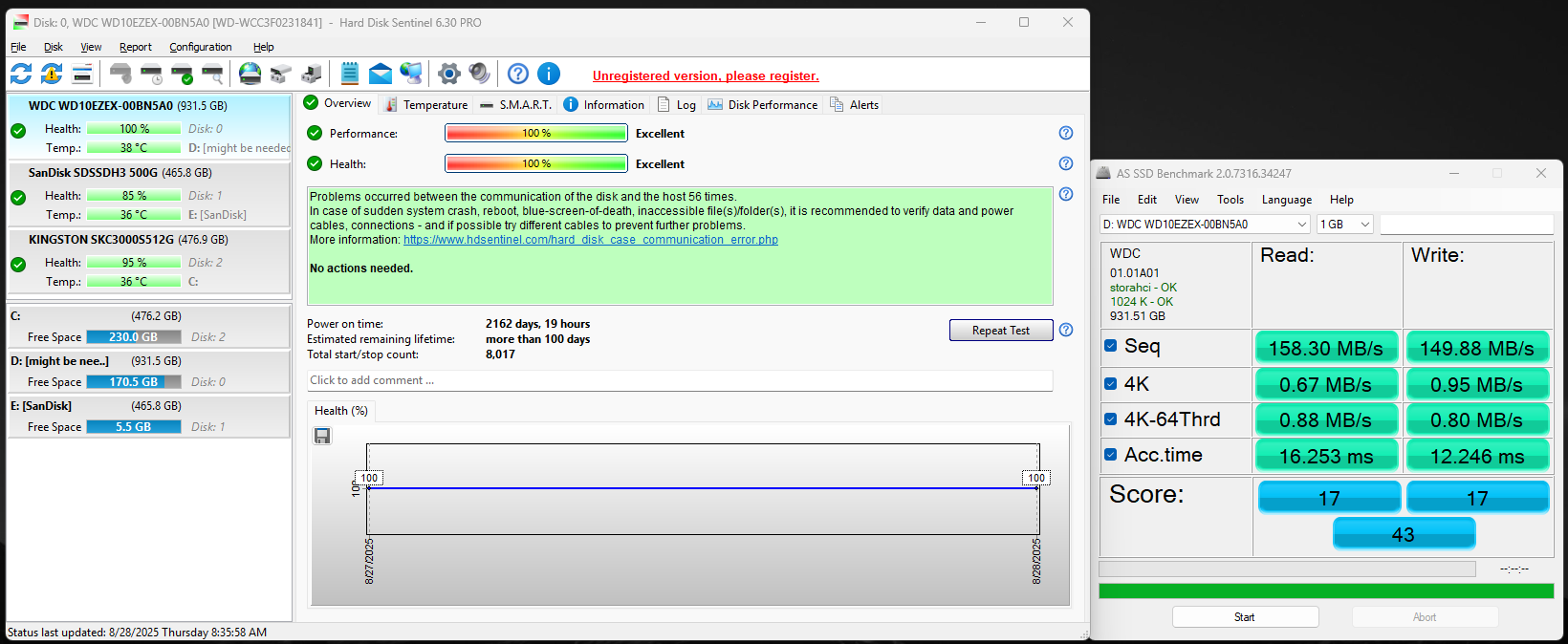
Task: Save health graph with the floppy icon
Action: [322, 436]
